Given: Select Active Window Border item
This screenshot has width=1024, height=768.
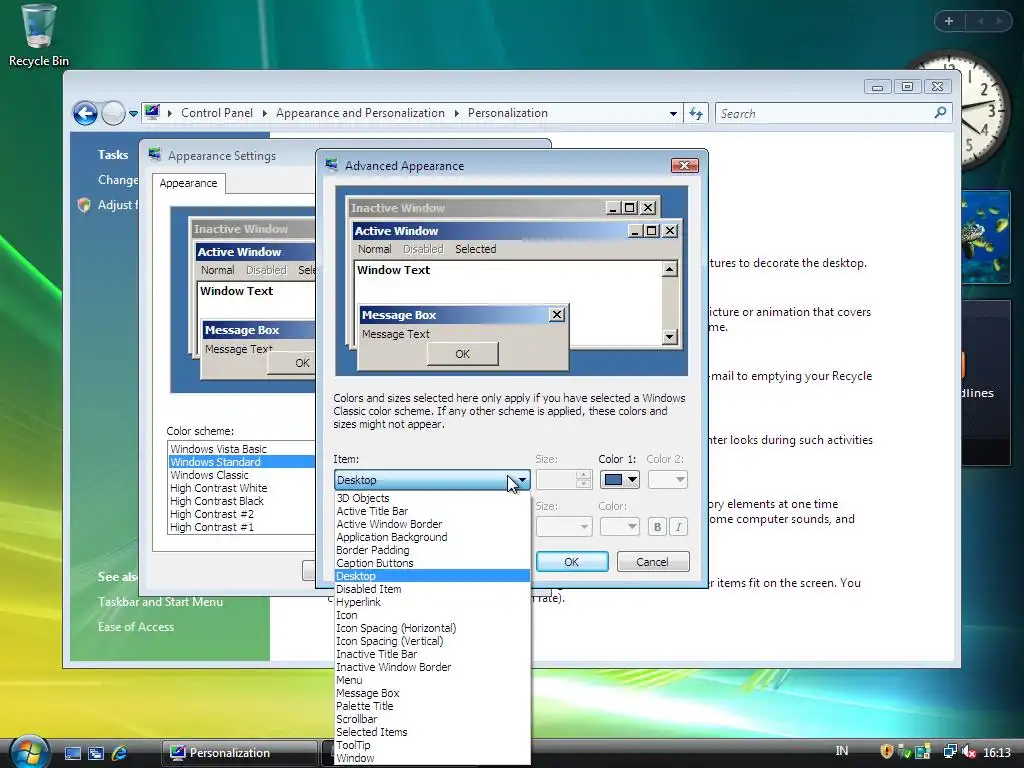Looking at the screenshot, I should [432, 524].
